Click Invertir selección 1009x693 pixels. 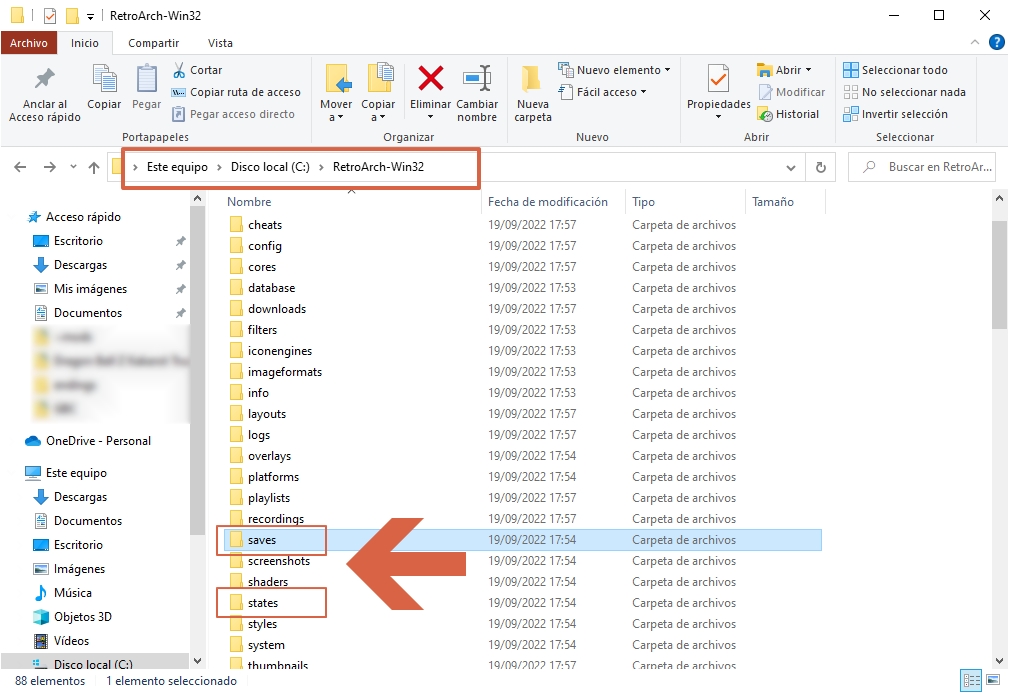coord(896,115)
